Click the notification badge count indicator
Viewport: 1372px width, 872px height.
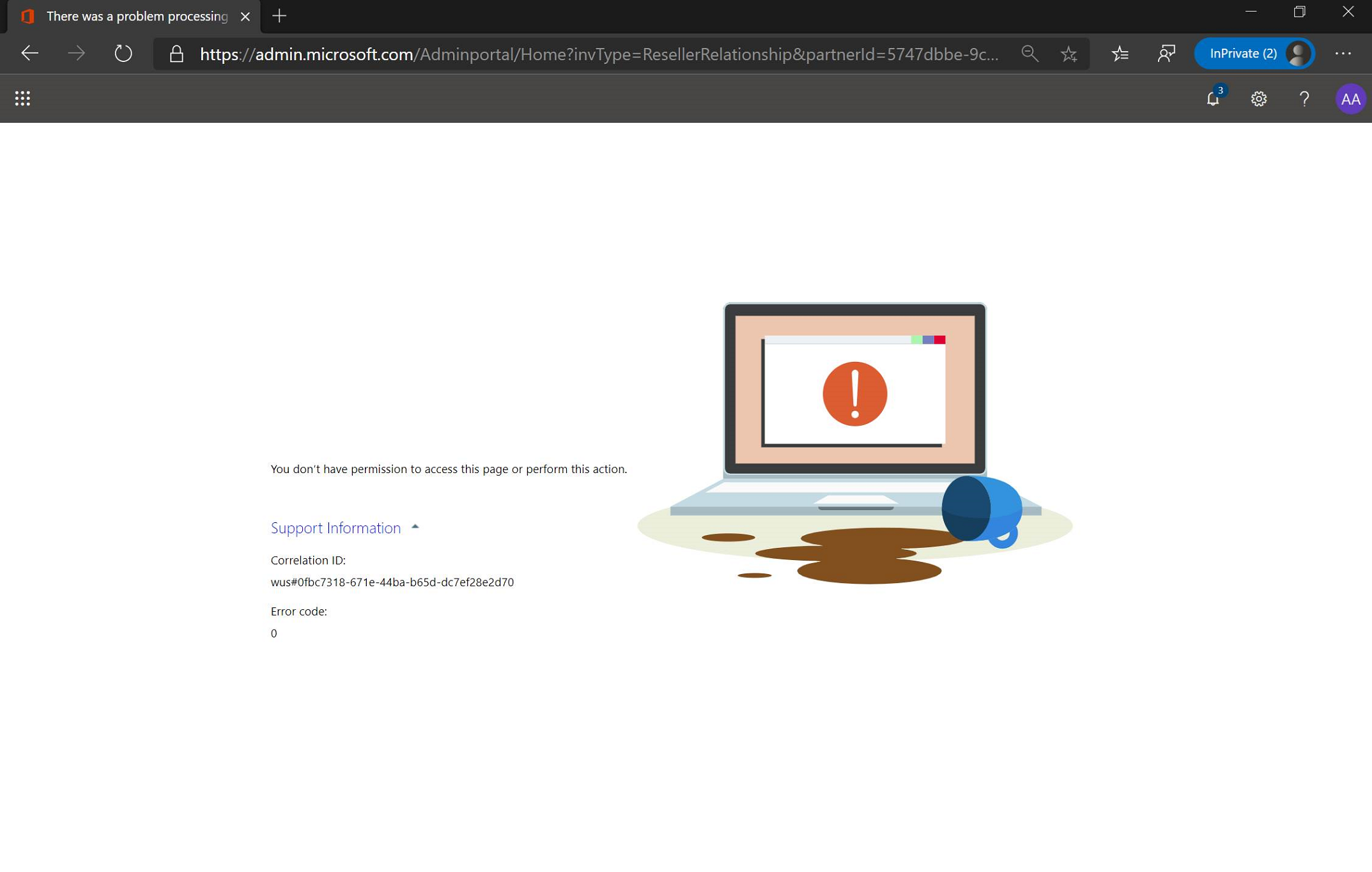(x=1220, y=88)
